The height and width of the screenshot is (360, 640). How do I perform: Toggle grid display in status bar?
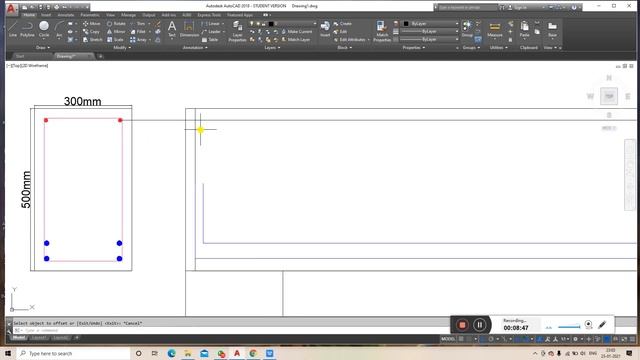pyautogui.click(x=461, y=339)
